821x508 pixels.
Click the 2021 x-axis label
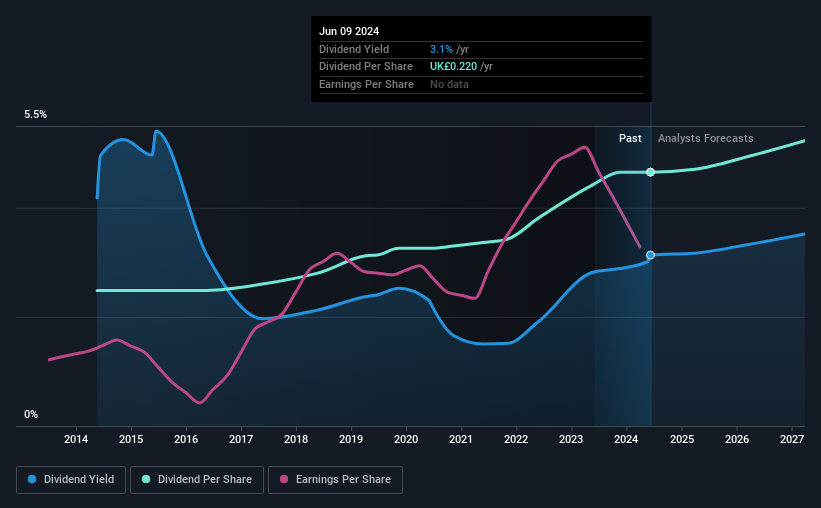461,439
